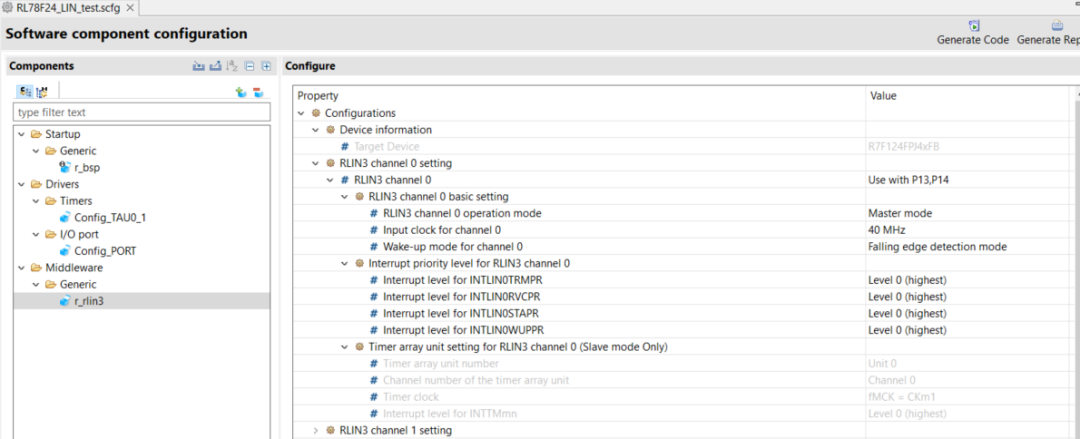Click the import configuration icon in Components header

pos(198,66)
